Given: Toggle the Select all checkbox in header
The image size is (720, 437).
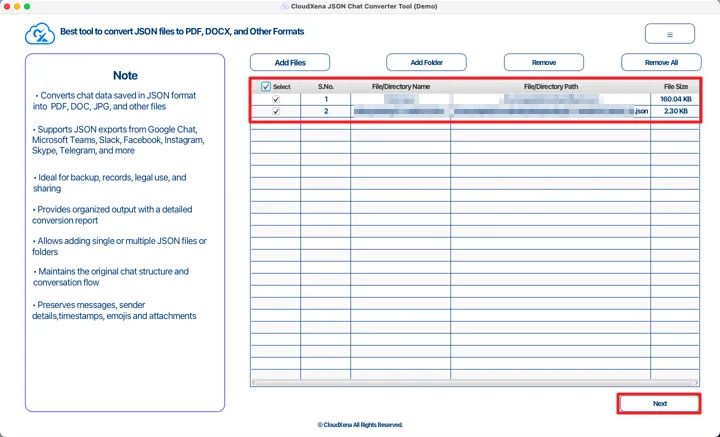Looking at the screenshot, I should tap(266, 87).
